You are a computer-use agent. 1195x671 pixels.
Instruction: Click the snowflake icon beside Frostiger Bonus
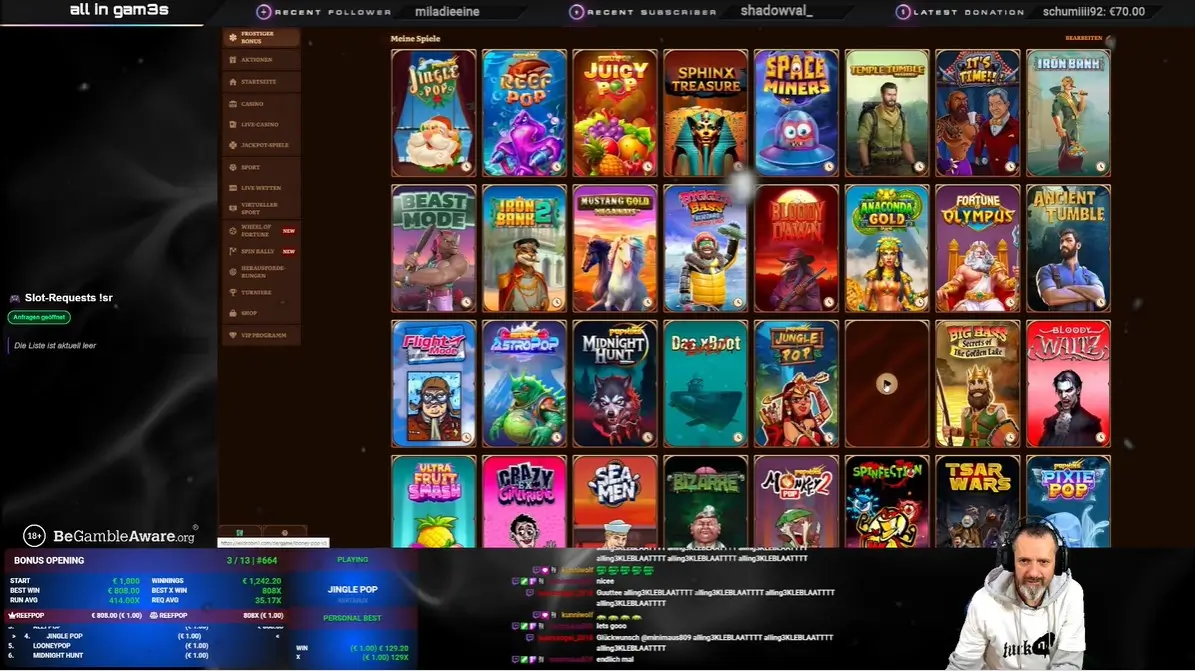tap(233, 37)
